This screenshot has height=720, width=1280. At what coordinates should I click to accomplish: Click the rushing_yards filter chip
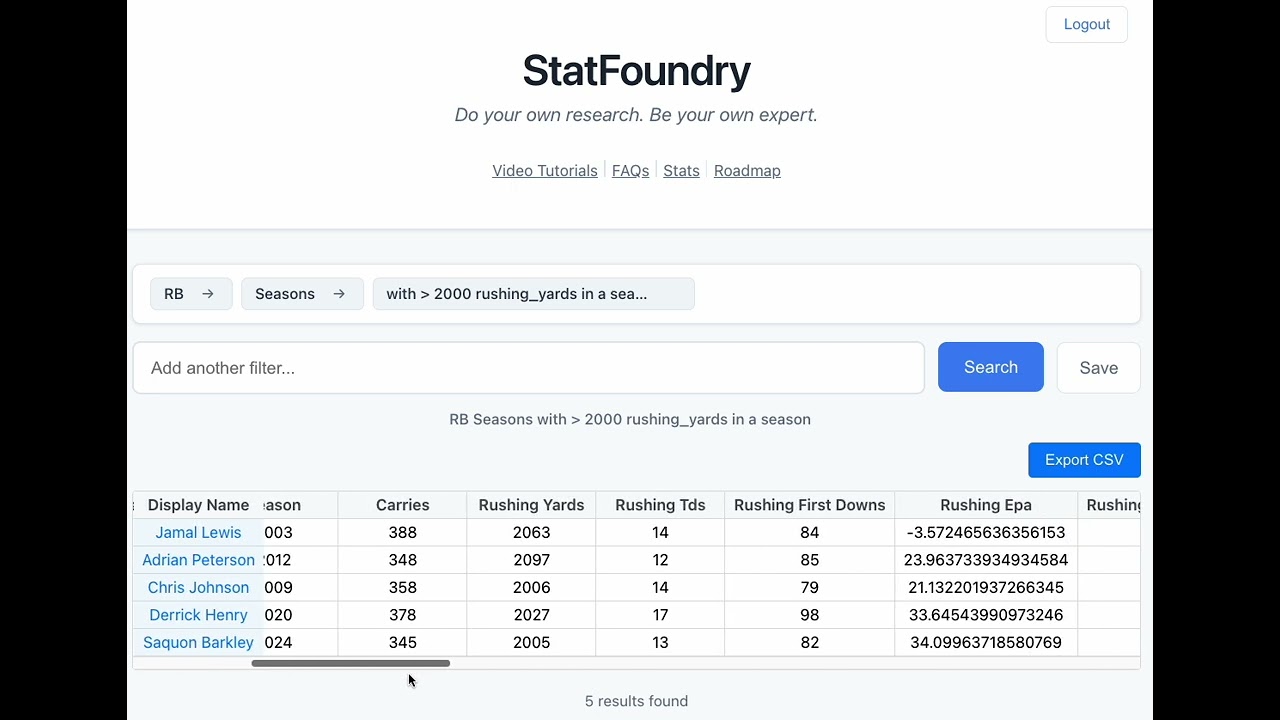(533, 294)
